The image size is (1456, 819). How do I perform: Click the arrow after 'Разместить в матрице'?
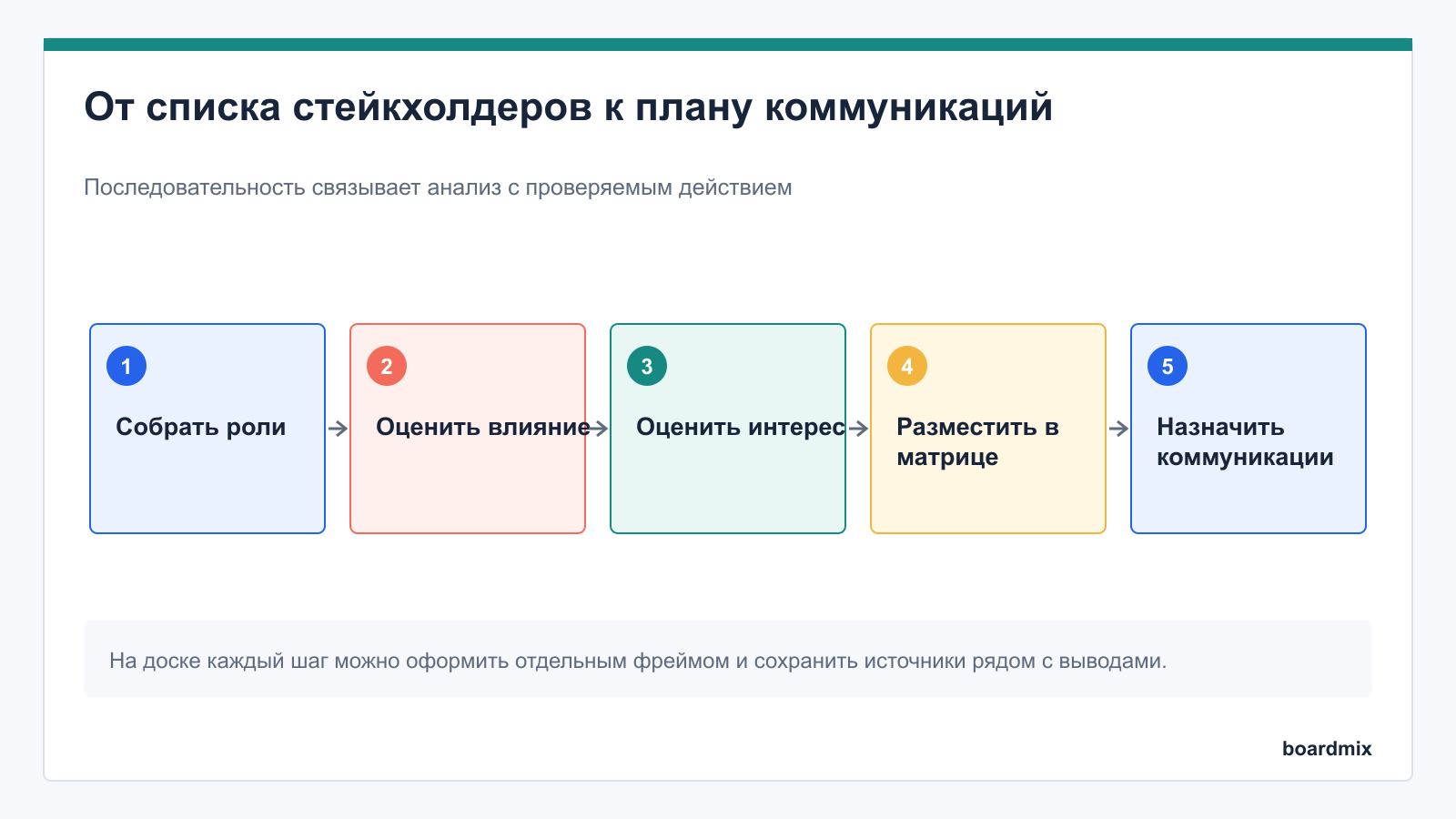point(1118,429)
